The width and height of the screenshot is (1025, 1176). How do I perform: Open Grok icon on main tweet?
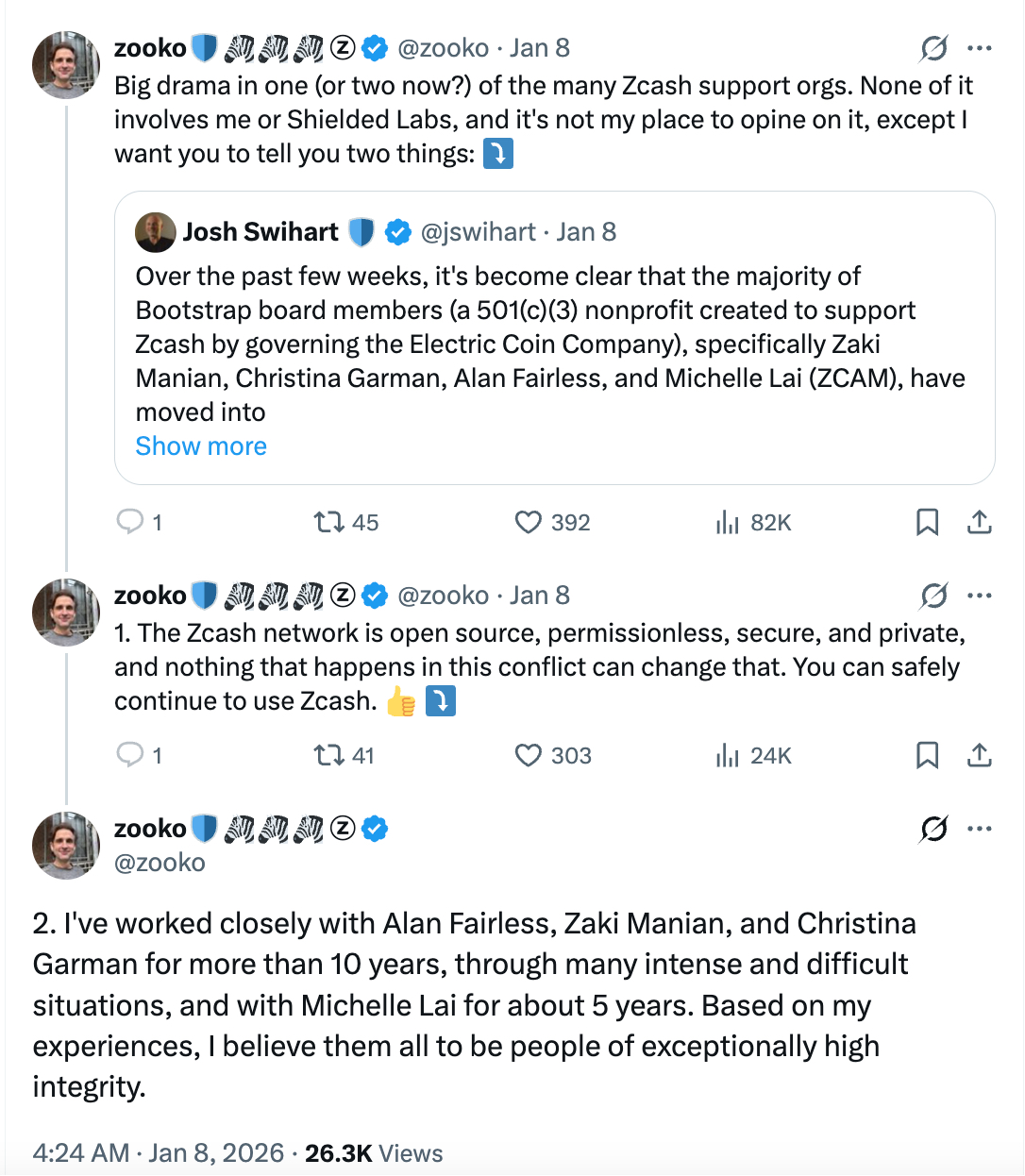(x=933, y=829)
